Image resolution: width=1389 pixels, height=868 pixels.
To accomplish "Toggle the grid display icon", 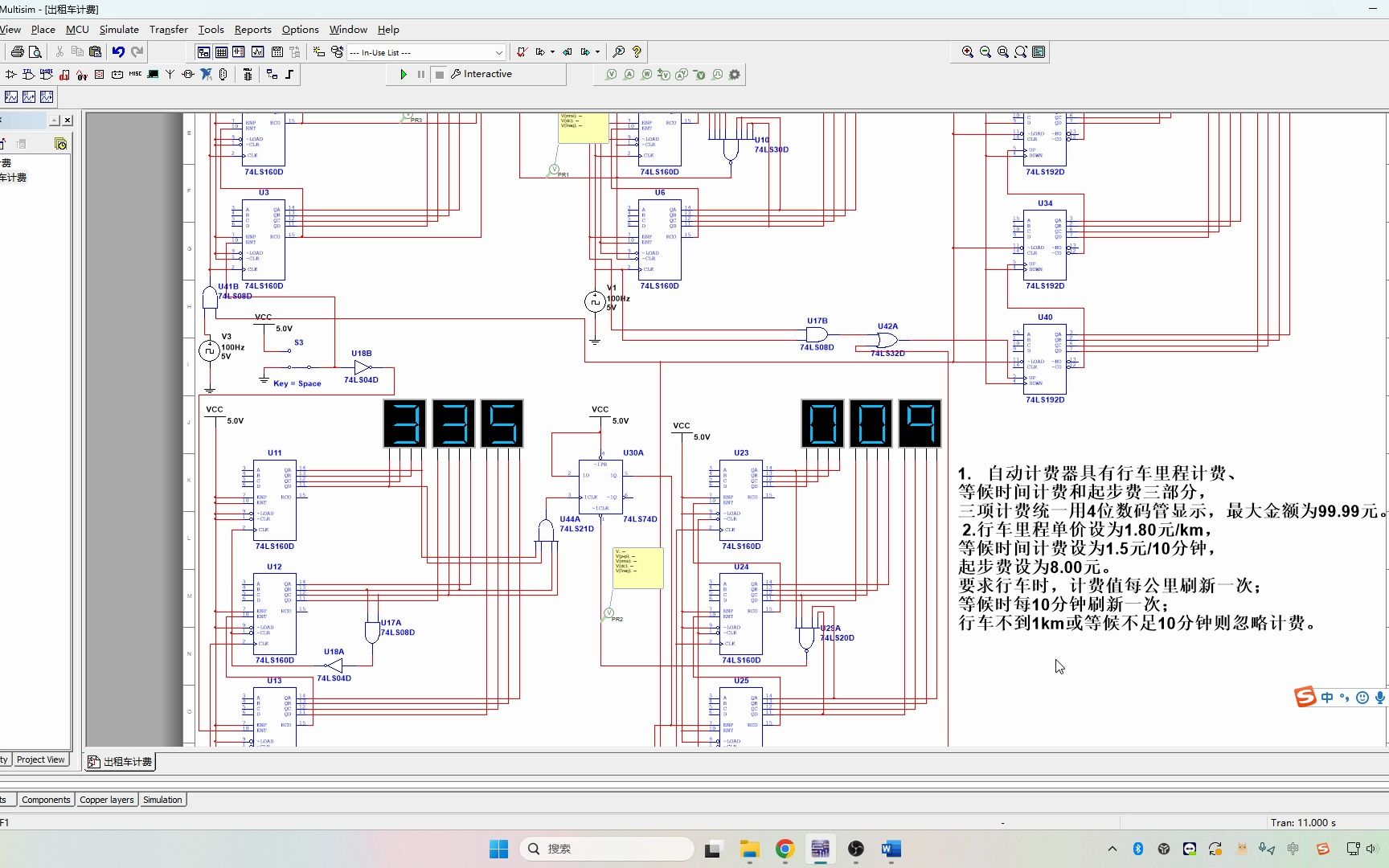I will point(221,51).
